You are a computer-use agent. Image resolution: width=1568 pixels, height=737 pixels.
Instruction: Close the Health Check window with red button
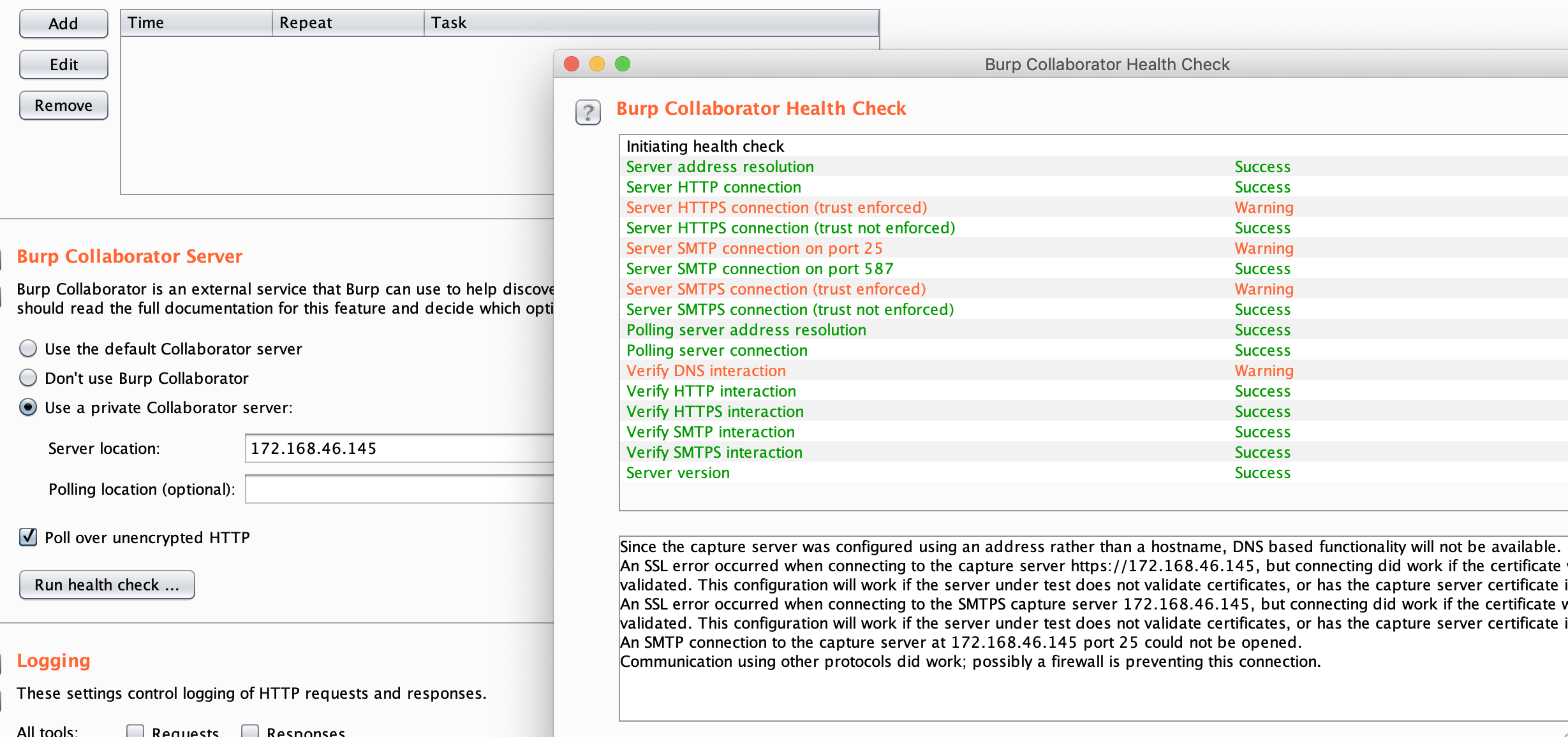click(572, 64)
